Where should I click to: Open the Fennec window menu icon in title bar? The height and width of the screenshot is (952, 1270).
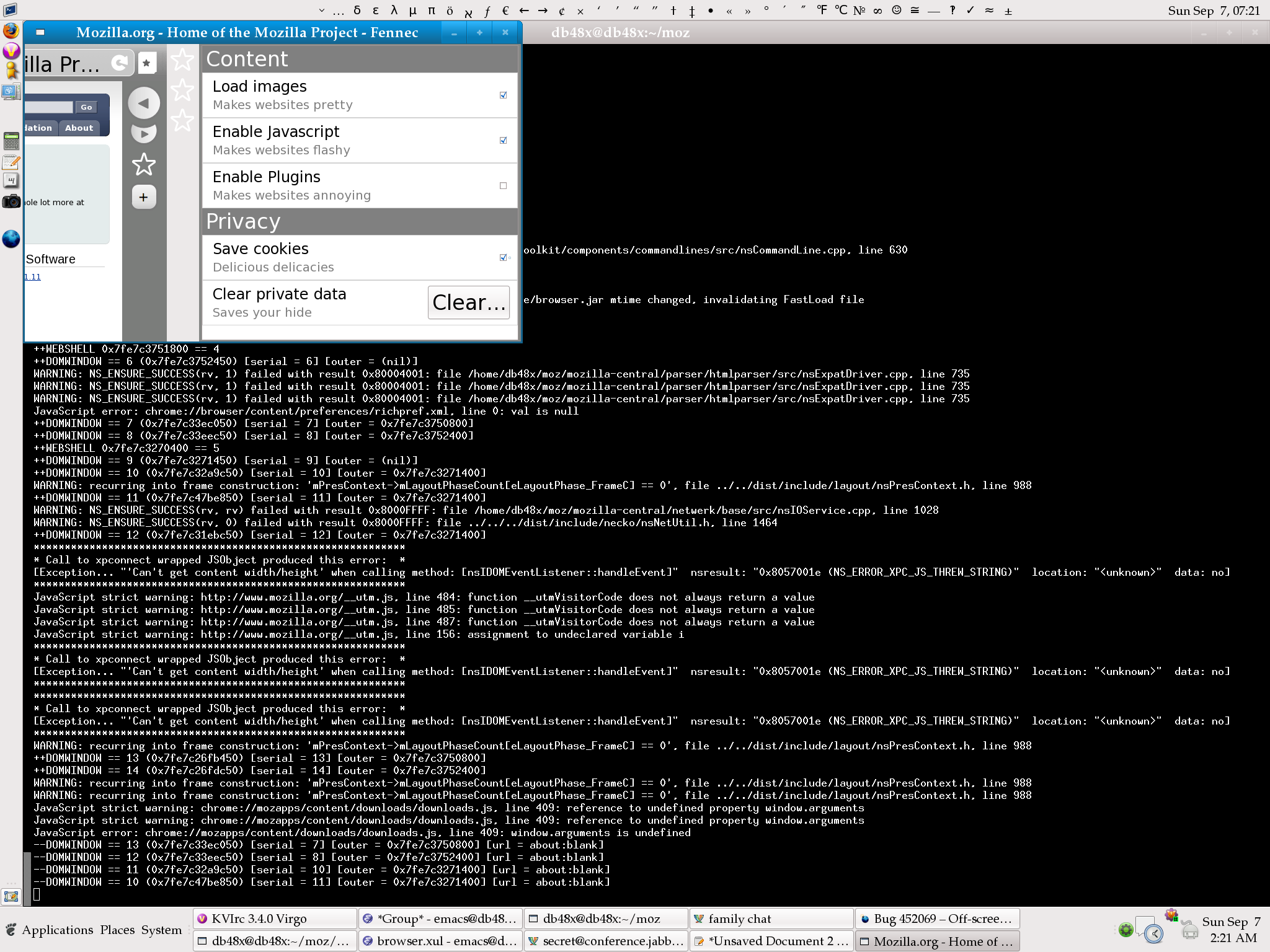click(40, 32)
